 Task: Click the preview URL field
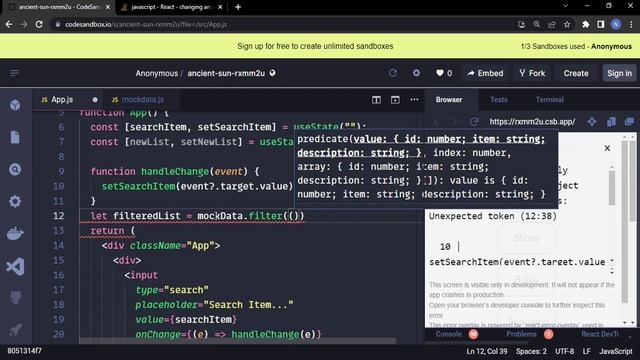[532, 122]
